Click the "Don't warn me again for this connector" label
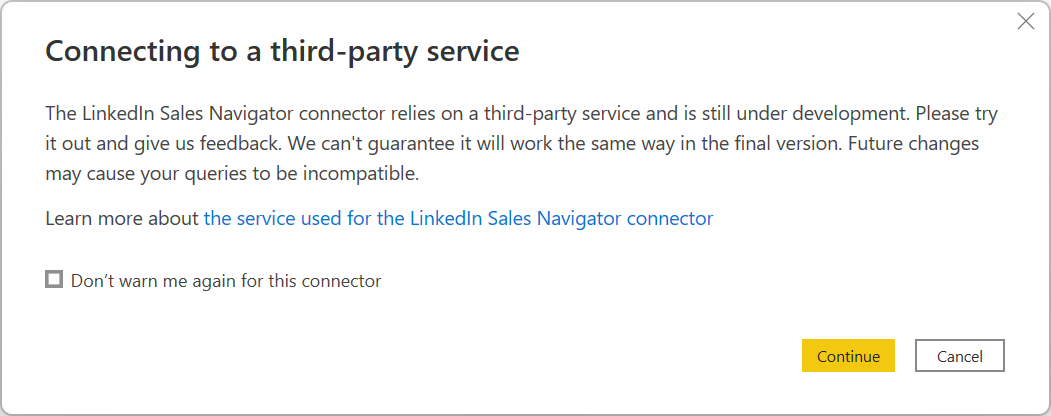The width and height of the screenshot is (1051, 416). click(x=226, y=281)
